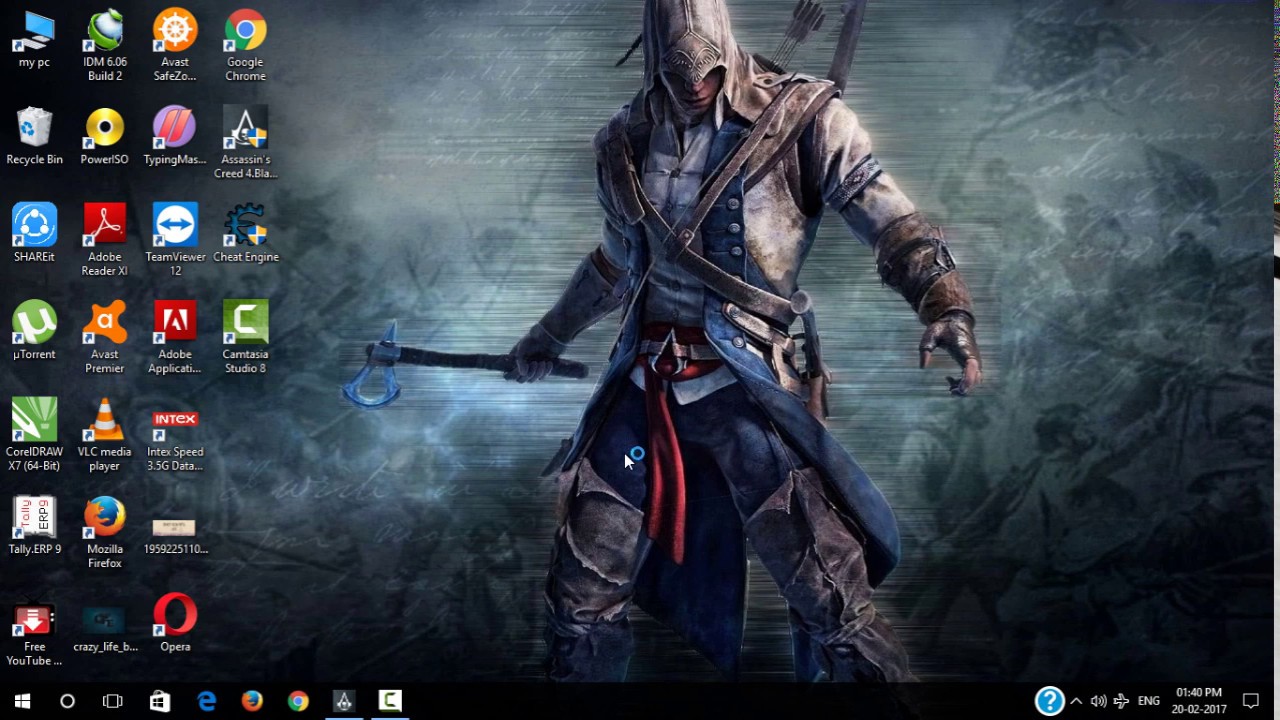Select the crazy_life_b file thumbnail
This screenshot has height=720, width=1280.
[105, 628]
